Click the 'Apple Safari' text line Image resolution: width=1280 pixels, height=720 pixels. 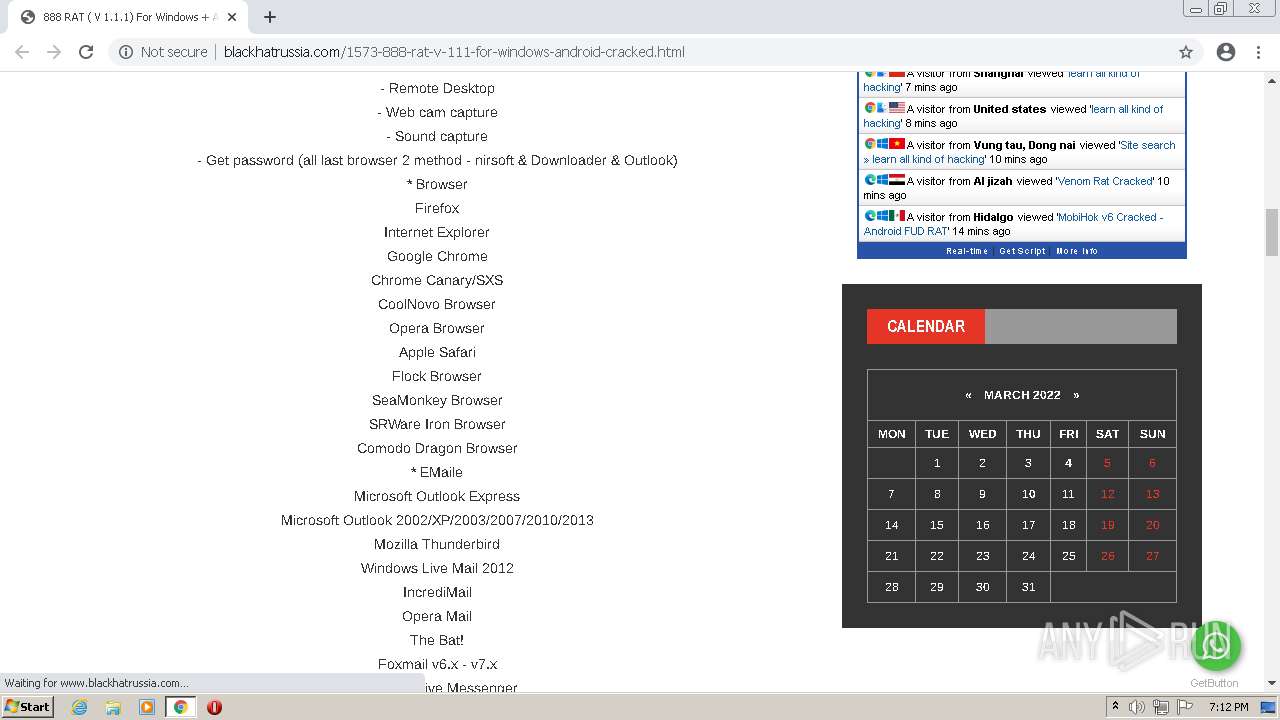pos(437,352)
